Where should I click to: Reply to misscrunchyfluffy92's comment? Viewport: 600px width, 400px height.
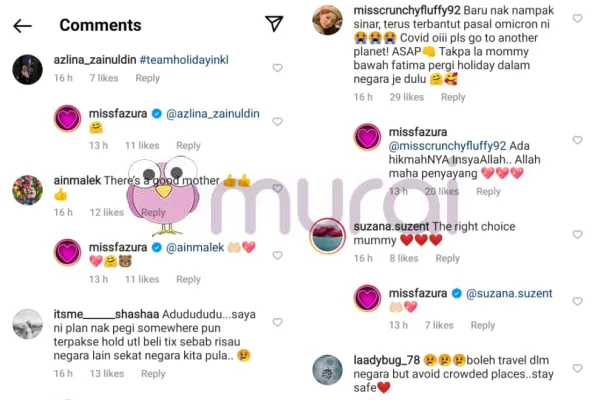coord(453,97)
